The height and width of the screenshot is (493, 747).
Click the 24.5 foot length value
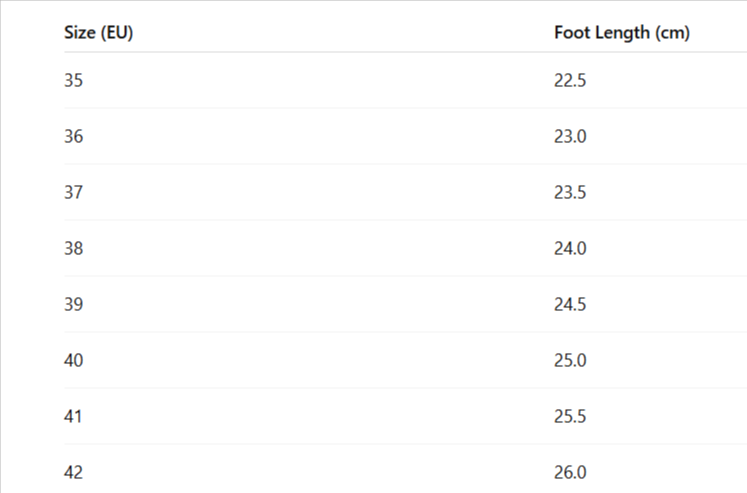point(570,304)
